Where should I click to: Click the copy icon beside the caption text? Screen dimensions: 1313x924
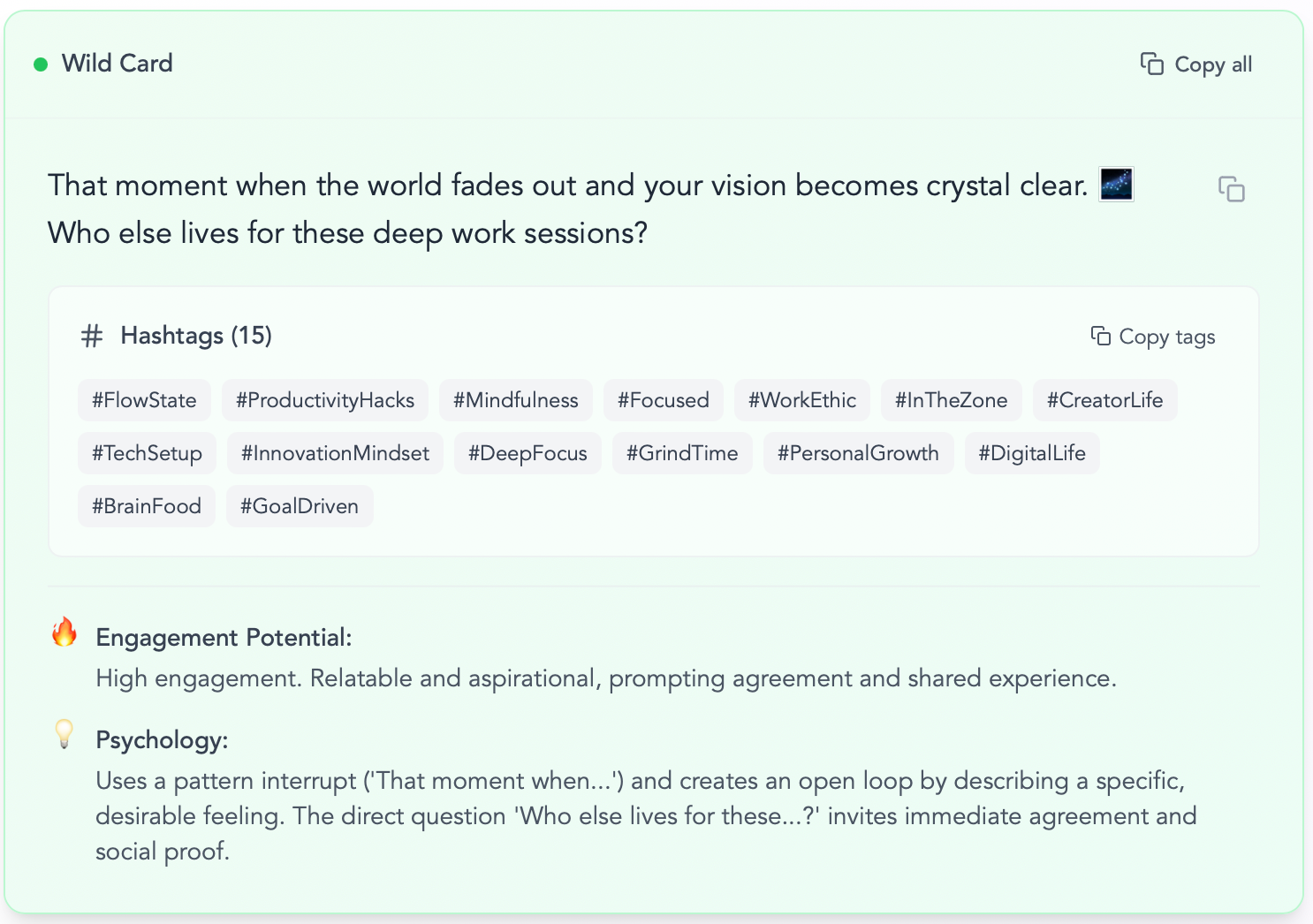(x=1233, y=189)
